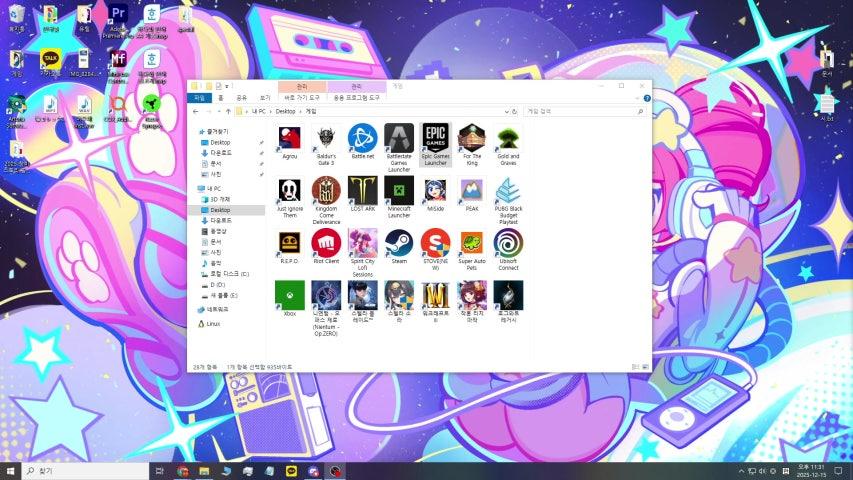
Task: Open Linux in the navigation pane
Action: (213, 324)
